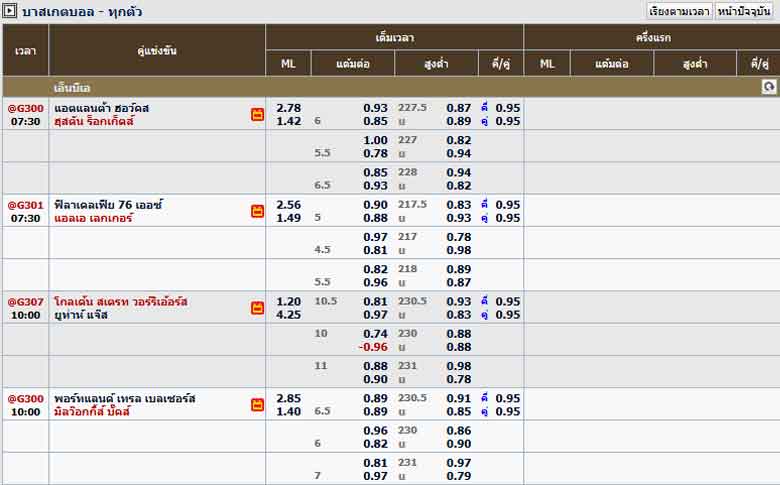Select ML odds 1.42 for ฮุสตัน ร็อกเก็ตส์
This screenshot has height=485, width=780.
(288, 121)
